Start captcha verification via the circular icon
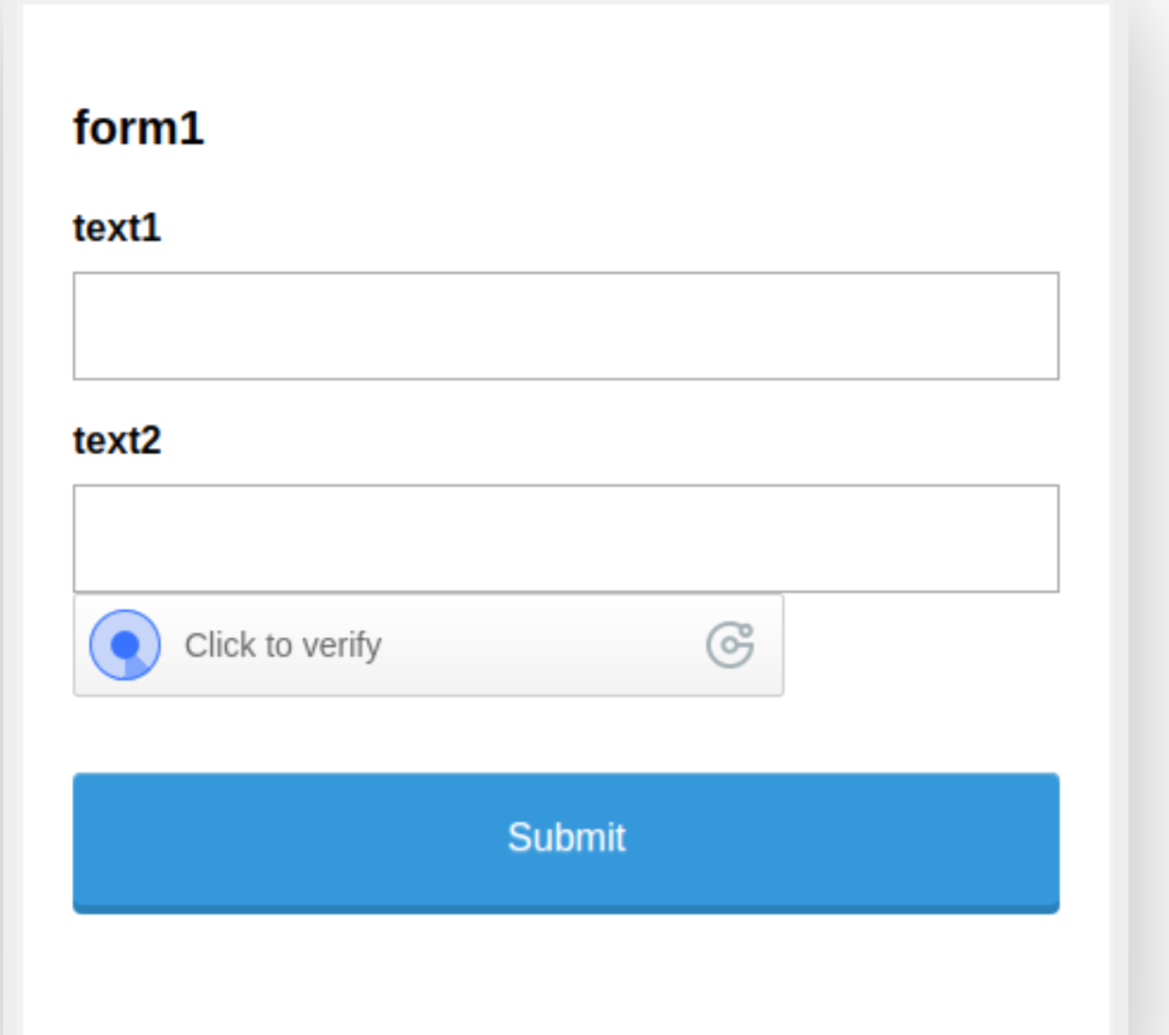 click(x=125, y=645)
